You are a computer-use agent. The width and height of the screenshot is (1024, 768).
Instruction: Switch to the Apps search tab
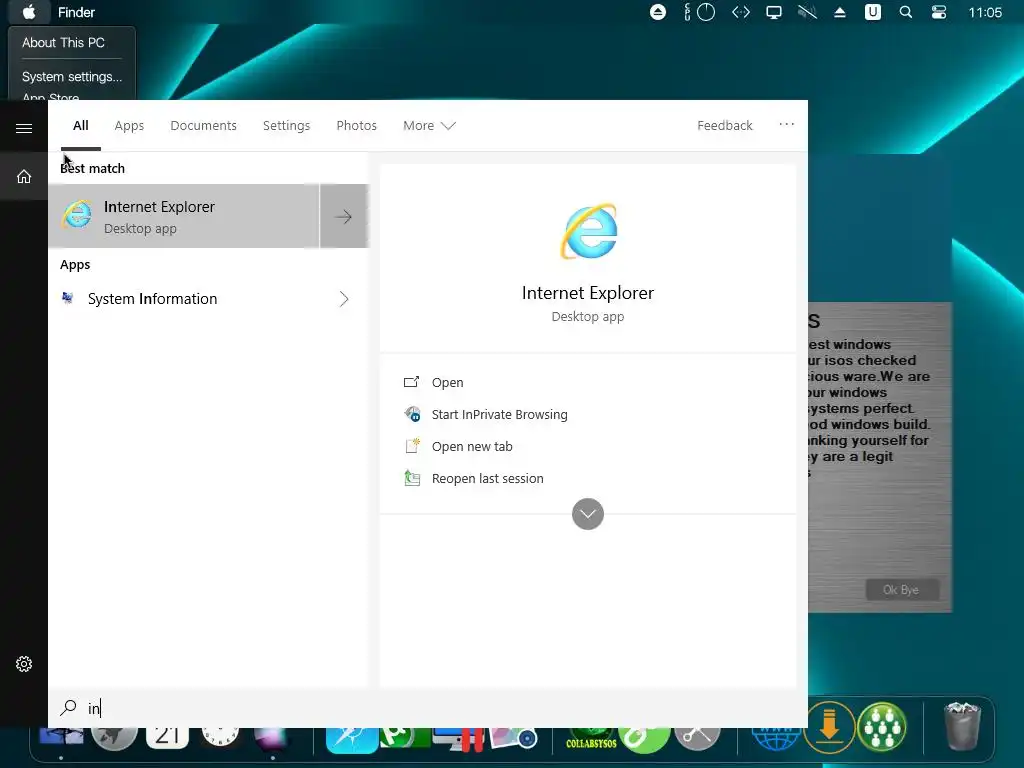129,125
